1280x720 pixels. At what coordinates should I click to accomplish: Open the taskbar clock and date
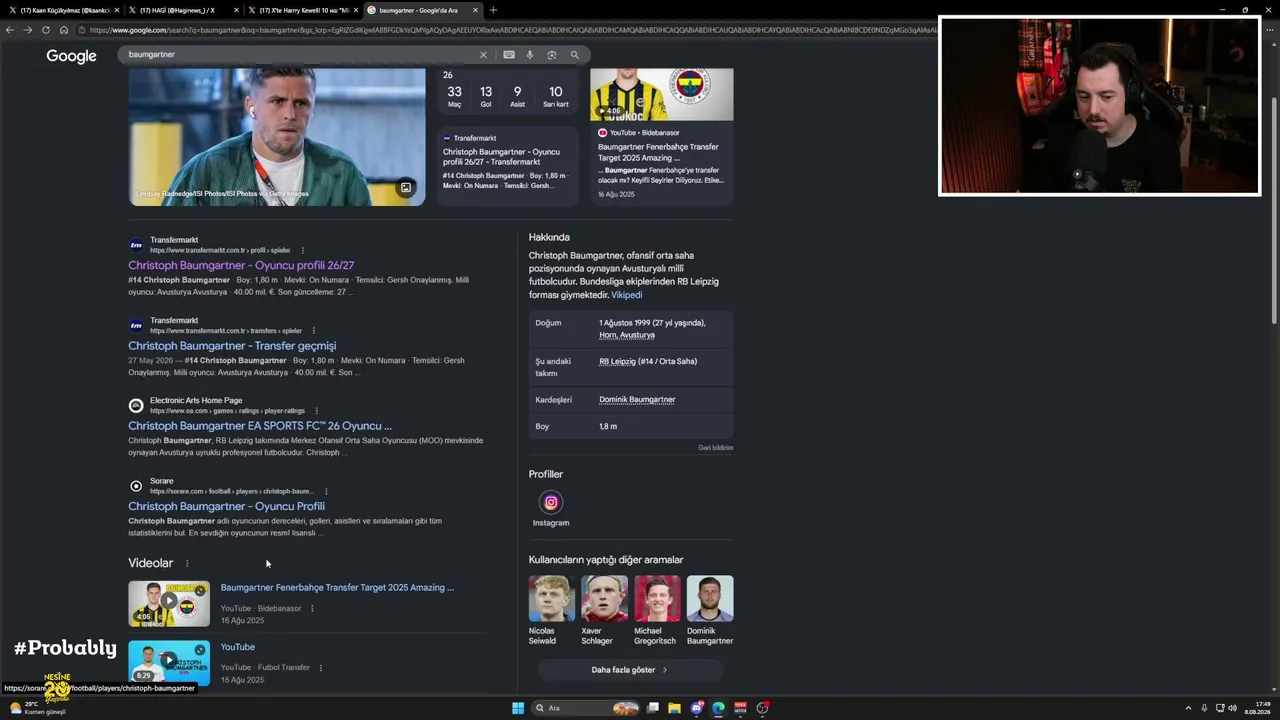click(x=1257, y=708)
